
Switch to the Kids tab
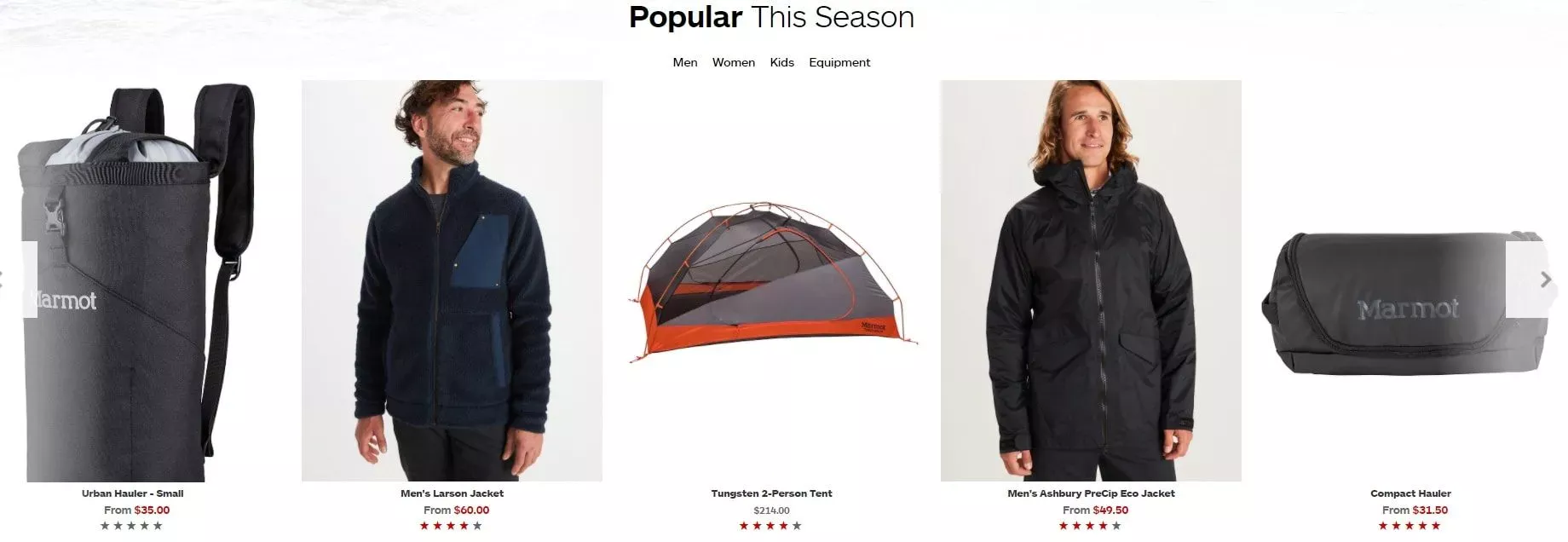click(781, 62)
